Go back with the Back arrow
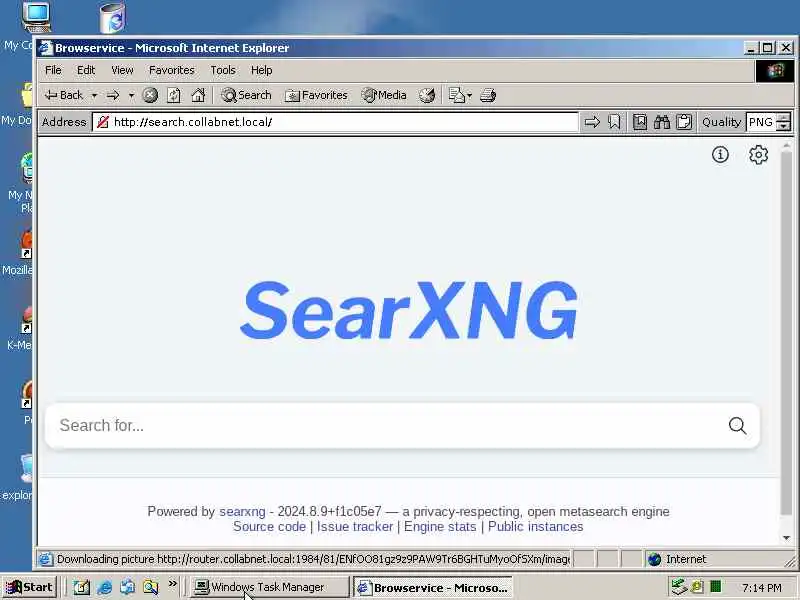The height and width of the screenshot is (600, 800). point(64,95)
